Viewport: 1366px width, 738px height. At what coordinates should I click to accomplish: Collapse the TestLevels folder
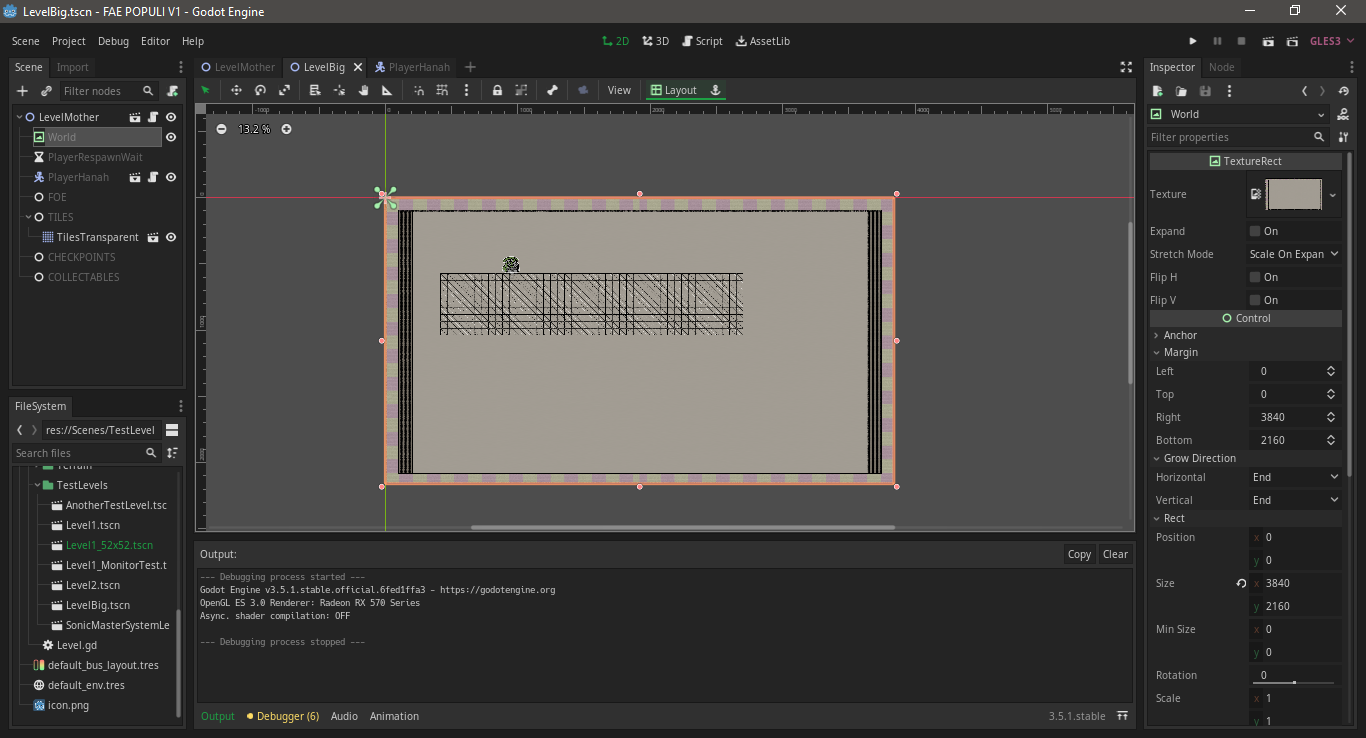click(x=37, y=485)
